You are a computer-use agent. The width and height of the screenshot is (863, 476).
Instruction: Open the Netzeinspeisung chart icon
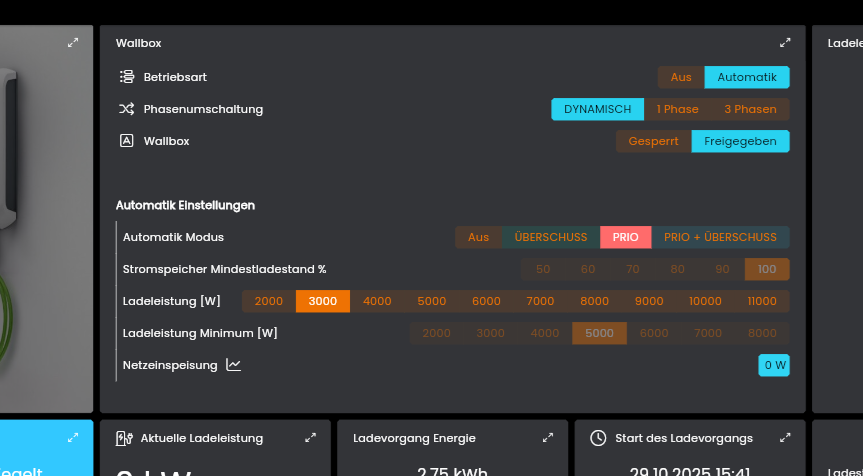point(234,365)
